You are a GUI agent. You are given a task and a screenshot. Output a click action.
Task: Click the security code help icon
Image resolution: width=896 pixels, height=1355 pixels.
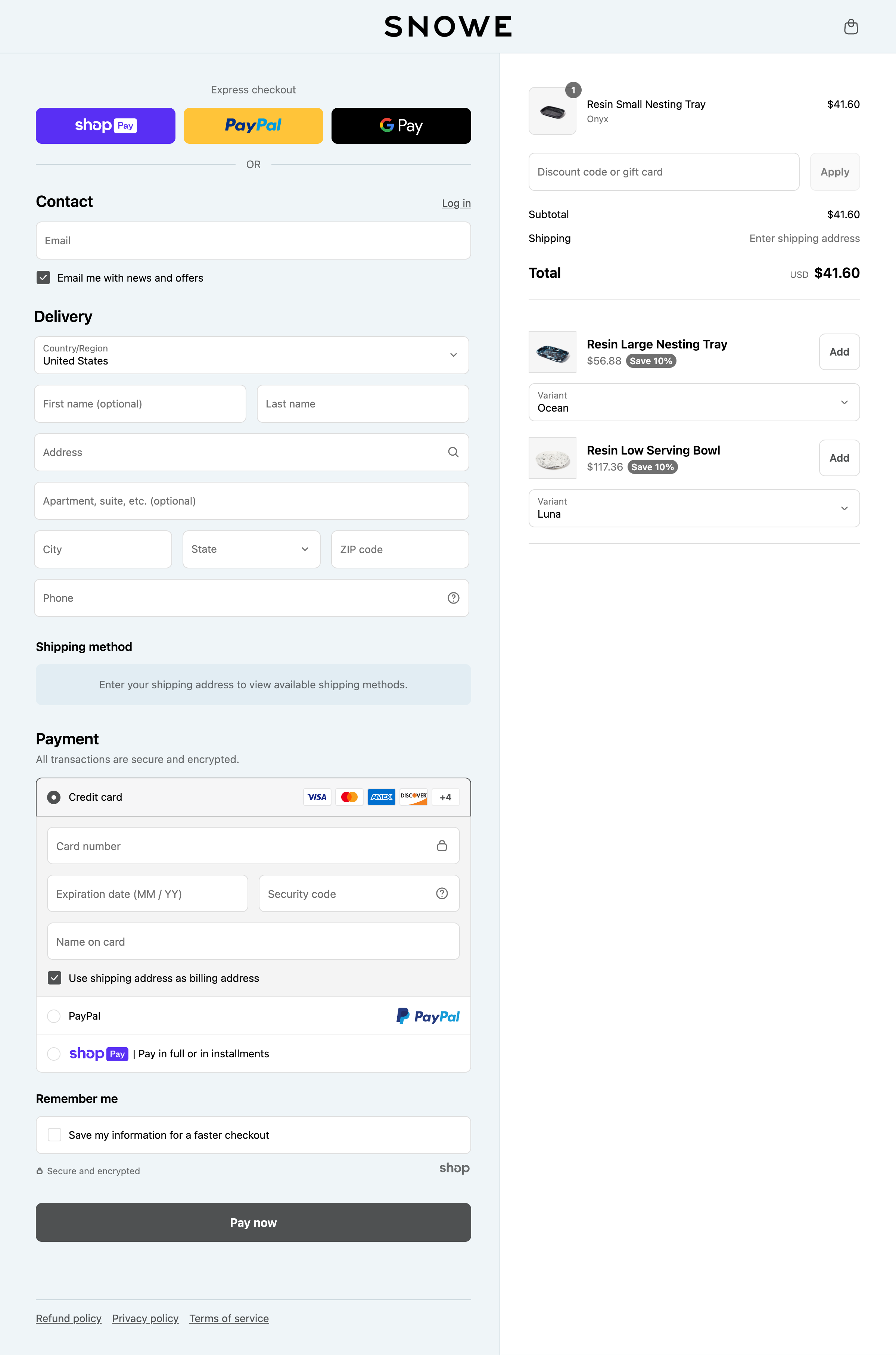441,893
